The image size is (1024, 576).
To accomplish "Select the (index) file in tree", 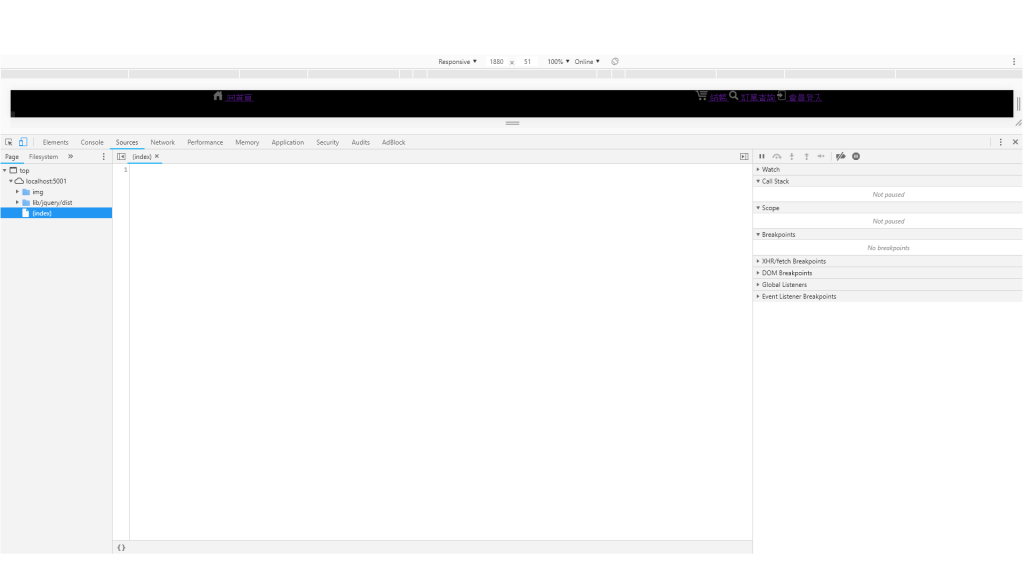I will (56, 213).
